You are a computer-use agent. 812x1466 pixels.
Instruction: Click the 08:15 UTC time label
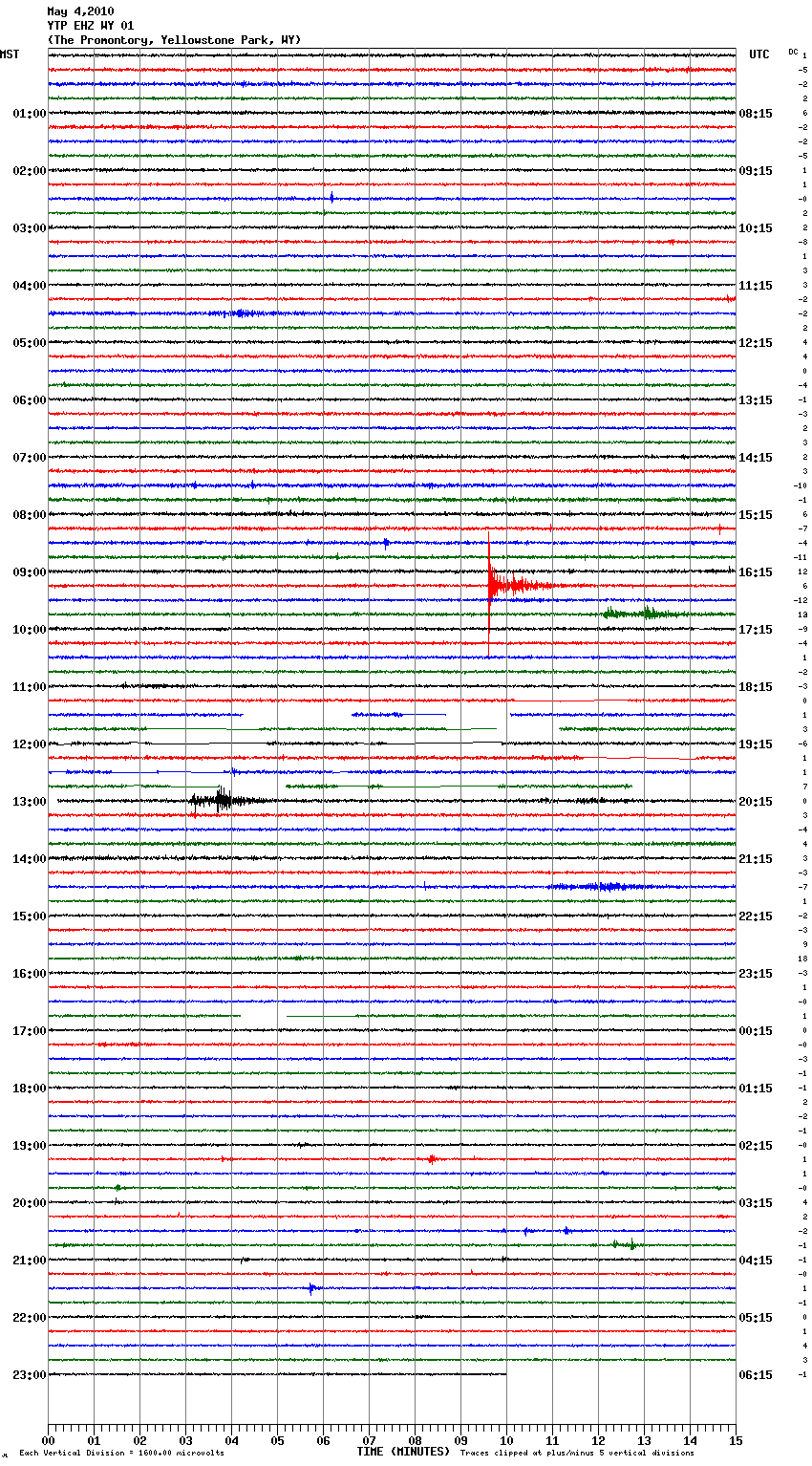pyautogui.click(x=756, y=114)
